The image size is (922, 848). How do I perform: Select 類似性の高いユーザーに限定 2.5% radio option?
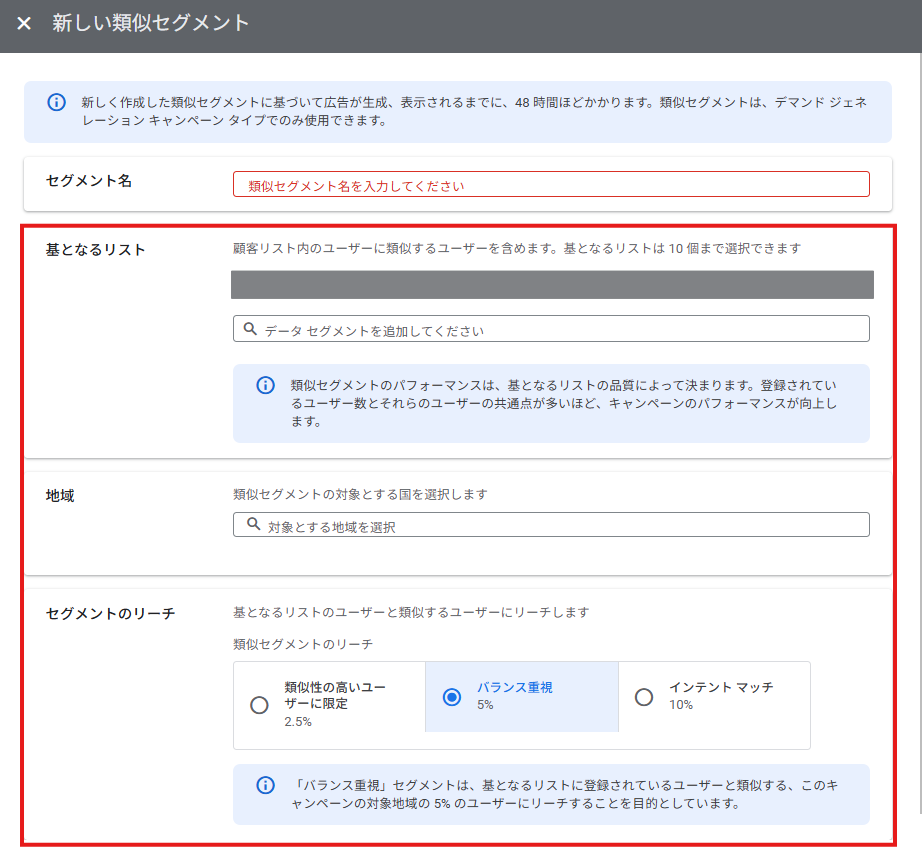point(260,705)
